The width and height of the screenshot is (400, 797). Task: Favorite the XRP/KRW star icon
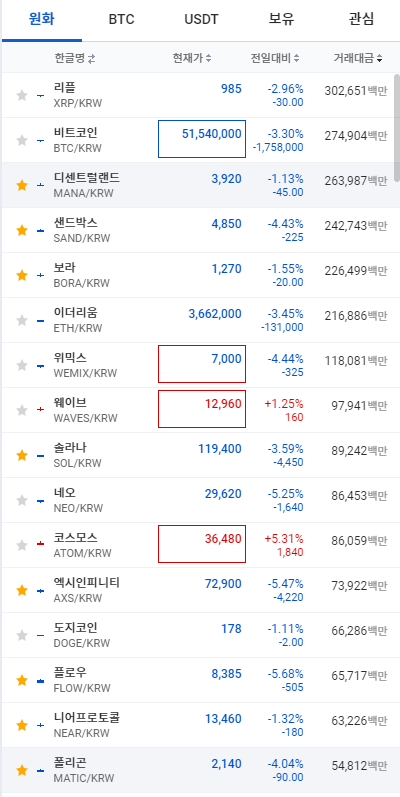tap(21, 95)
